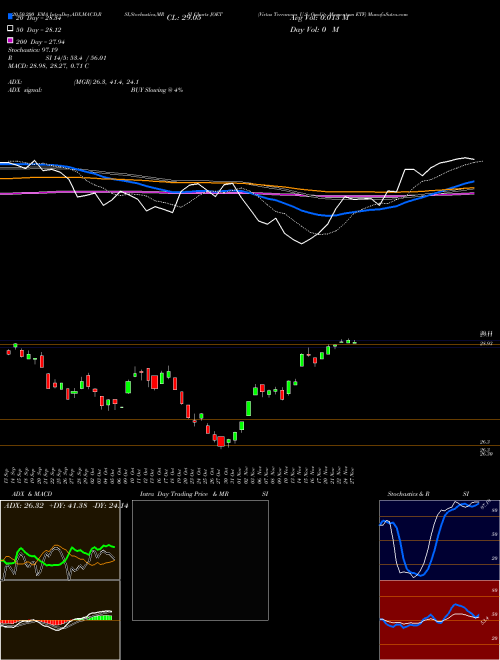Image resolution: width=500 pixels, height=660 pixels.
Task: Click the 'BUY Slowing @ 4%' signal text
Action: tap(157, 90)
